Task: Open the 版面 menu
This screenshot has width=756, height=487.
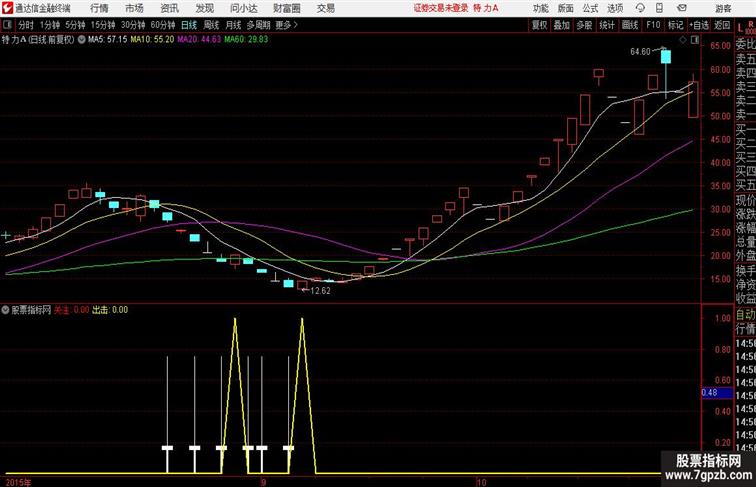Action: (566, 8)
